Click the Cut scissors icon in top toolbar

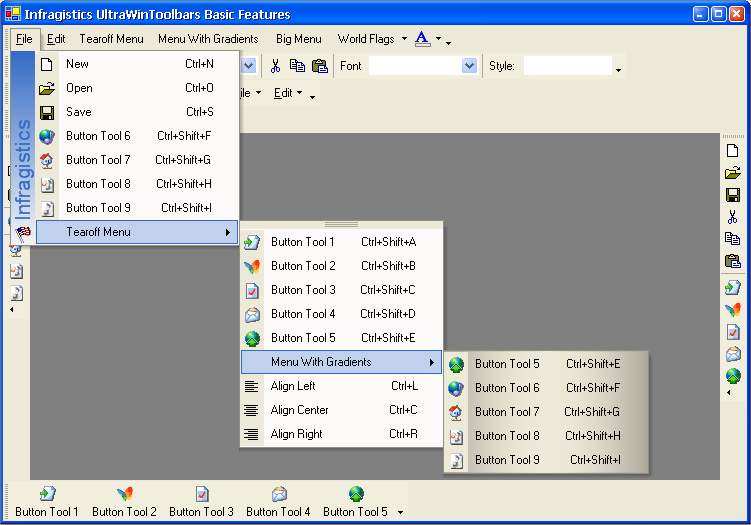tap(276, 66)
